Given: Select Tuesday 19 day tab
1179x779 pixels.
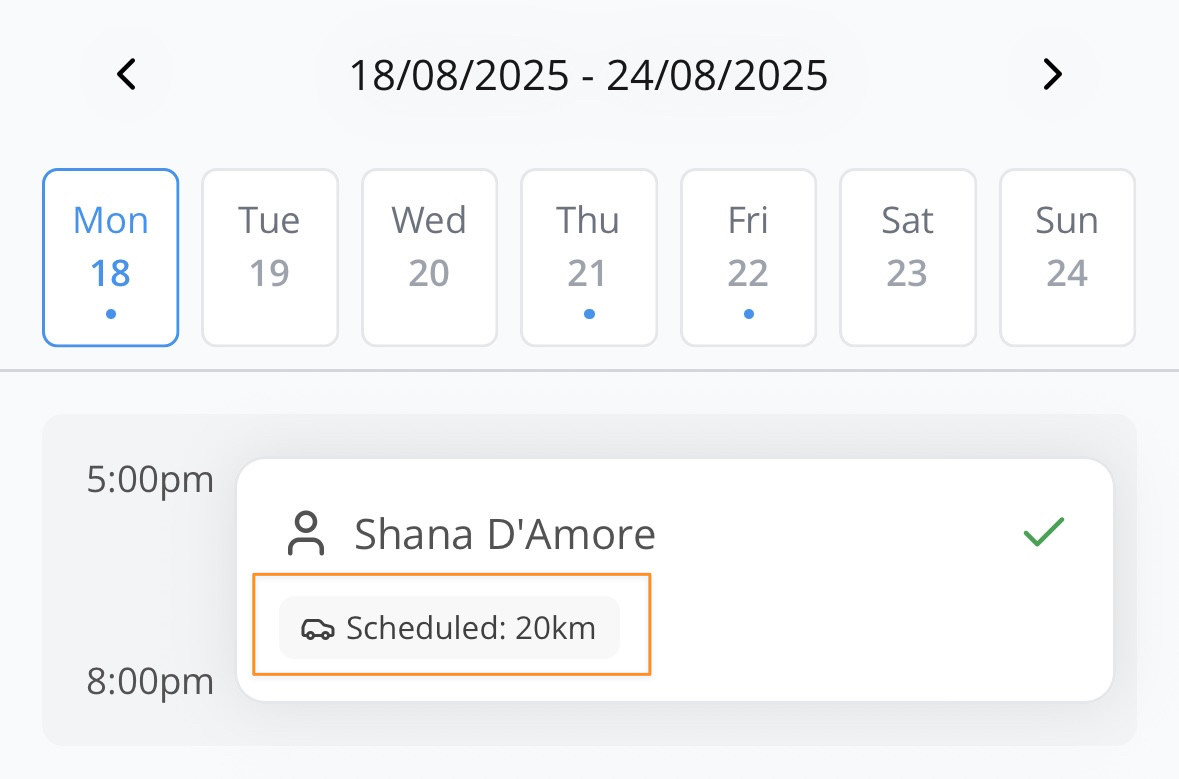Looking at the screenshot, I should click(x=270, y=257).
